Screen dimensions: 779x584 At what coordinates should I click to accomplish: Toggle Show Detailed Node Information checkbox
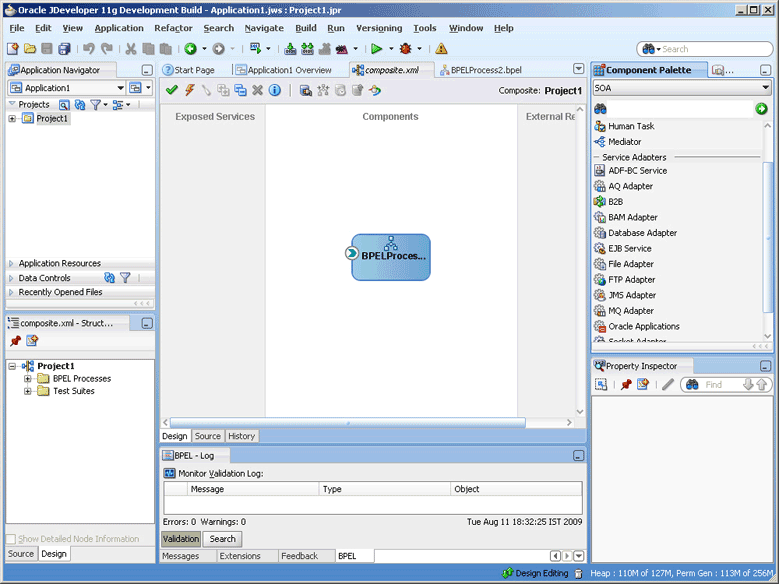tap(12, 539)
